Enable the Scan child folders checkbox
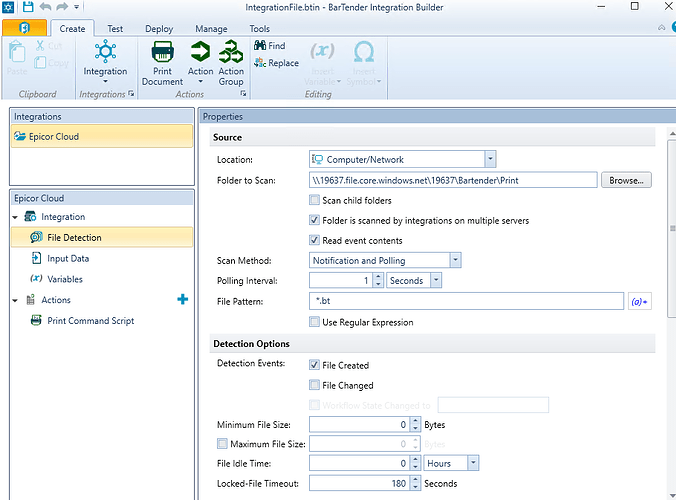This screenshot has height=500, width=676. pyautogui.click(x=315, y=201)
